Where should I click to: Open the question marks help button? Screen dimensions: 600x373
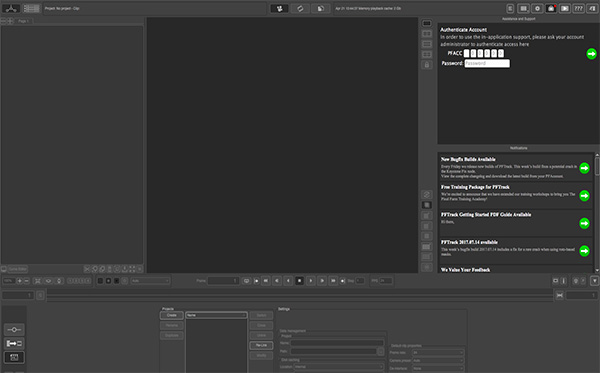[578, 8]
